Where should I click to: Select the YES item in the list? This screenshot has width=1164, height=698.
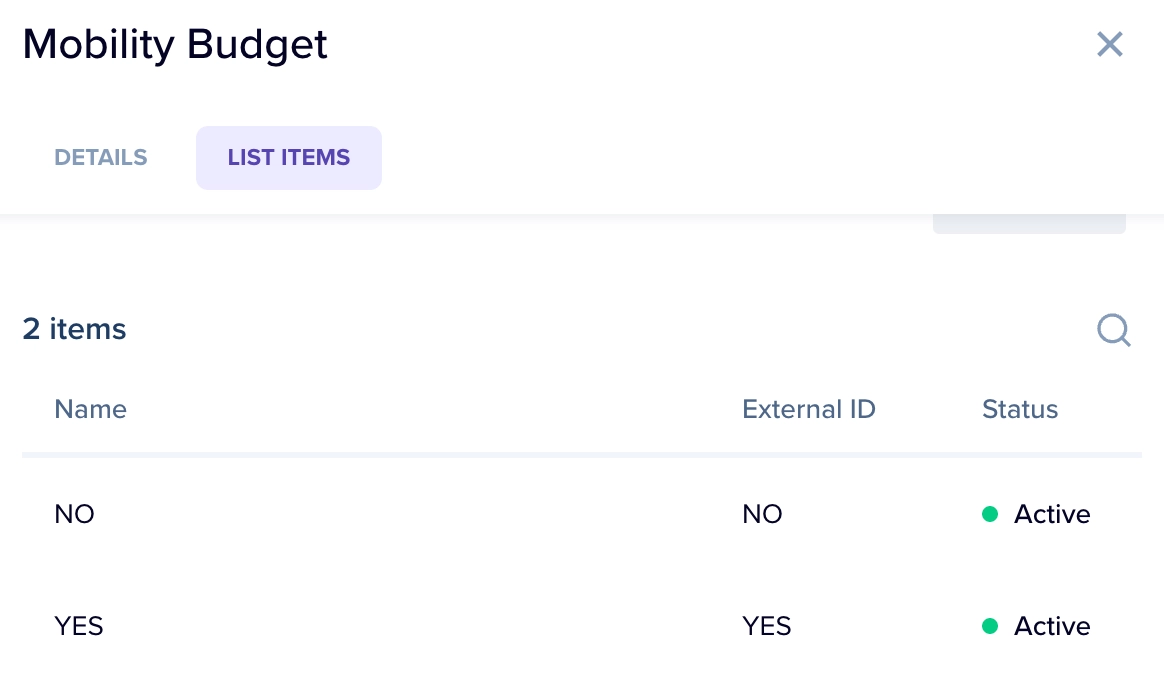(78, 626)
